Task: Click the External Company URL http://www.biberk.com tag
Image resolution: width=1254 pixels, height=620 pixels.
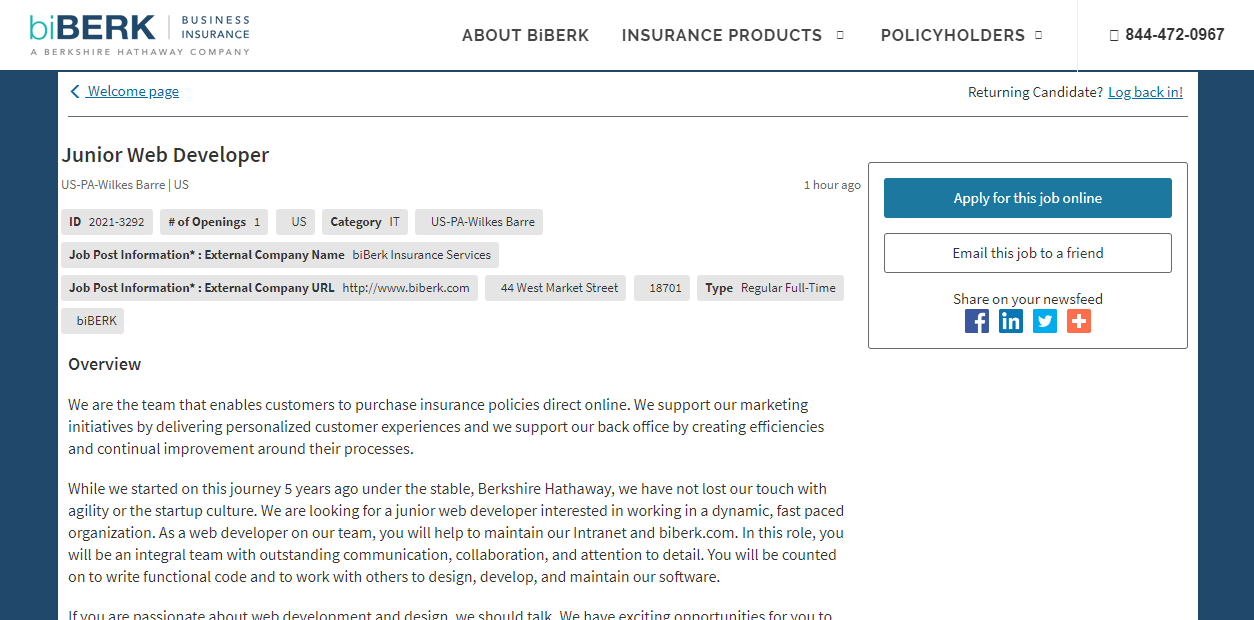Action: [269, 288]
